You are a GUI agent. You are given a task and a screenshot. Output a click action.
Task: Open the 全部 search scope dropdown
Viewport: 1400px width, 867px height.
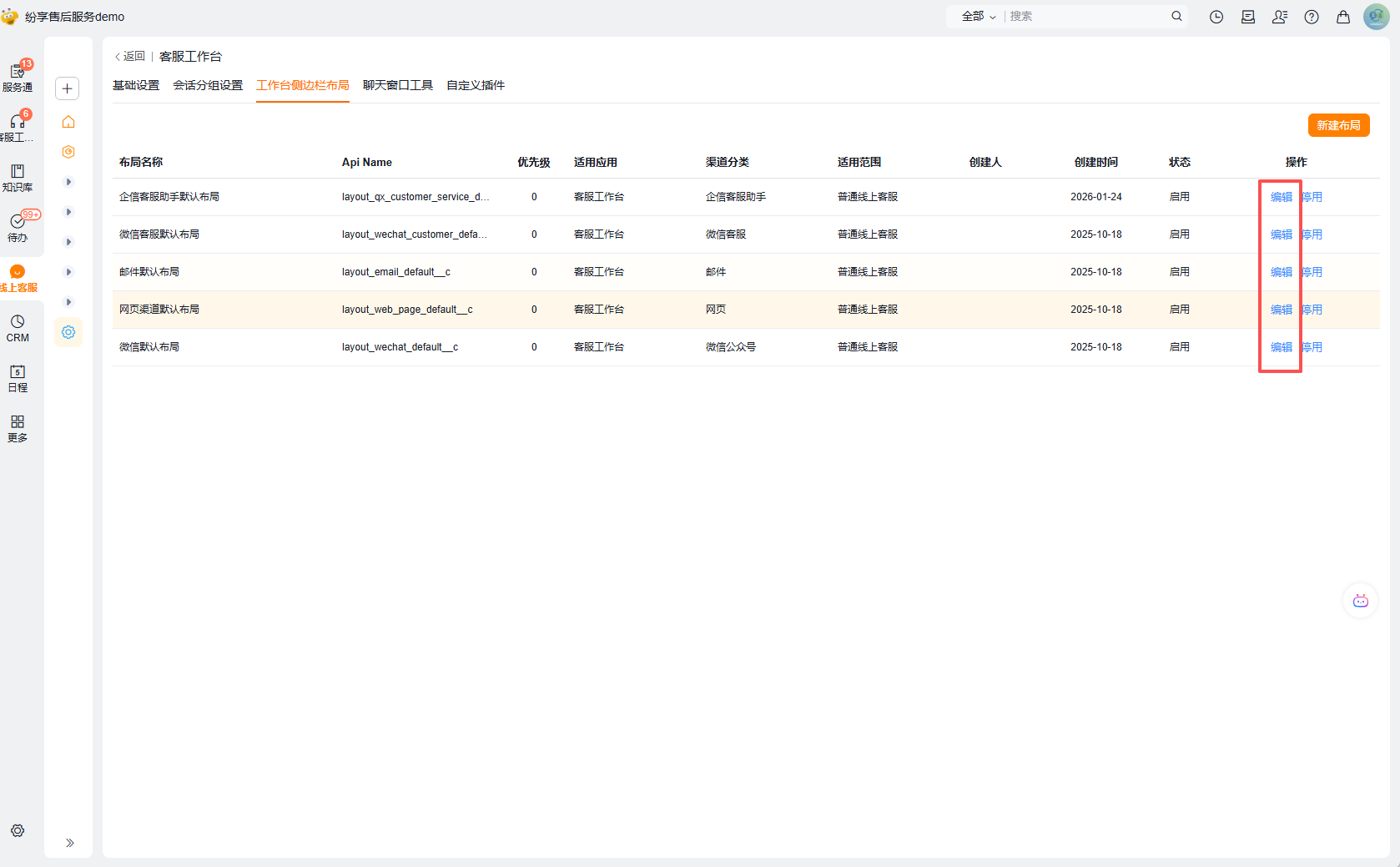pyautogui.click(x=979, y=17)
